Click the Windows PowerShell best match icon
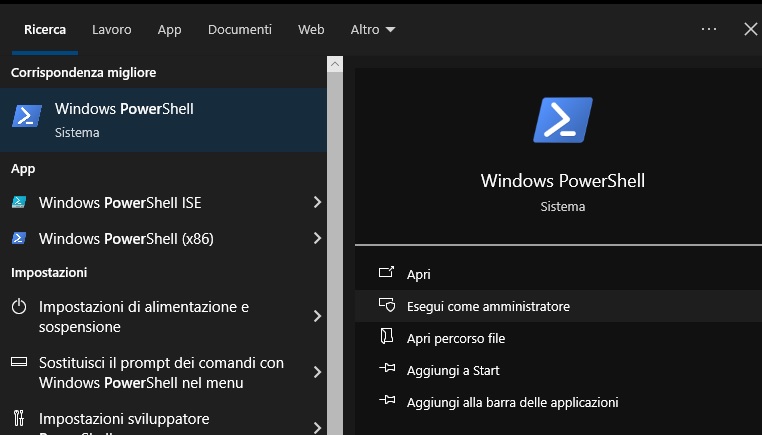762x435 pixels. (27, 117)
